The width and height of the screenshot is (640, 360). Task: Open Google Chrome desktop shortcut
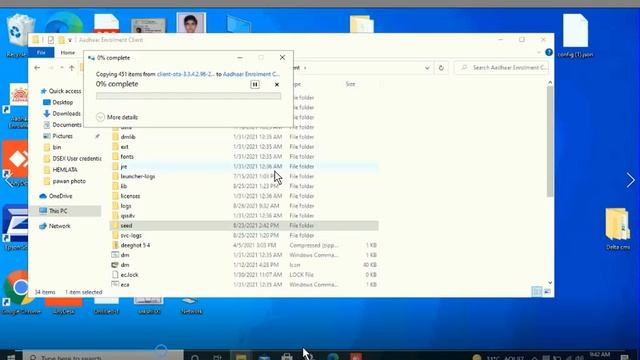(20, 292)
